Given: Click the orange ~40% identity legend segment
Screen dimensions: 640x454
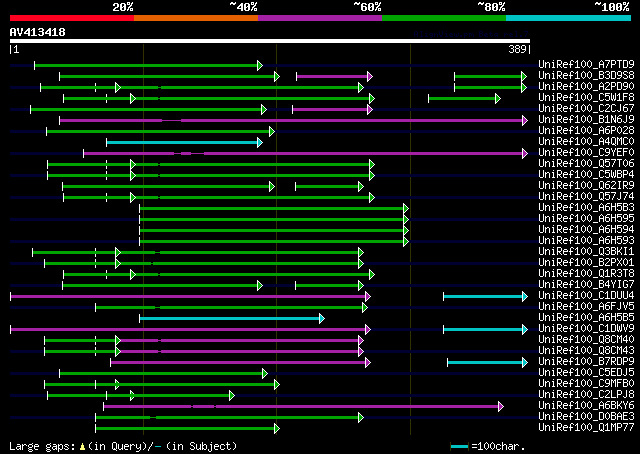Looking at the screenshot, I should 196,18.
